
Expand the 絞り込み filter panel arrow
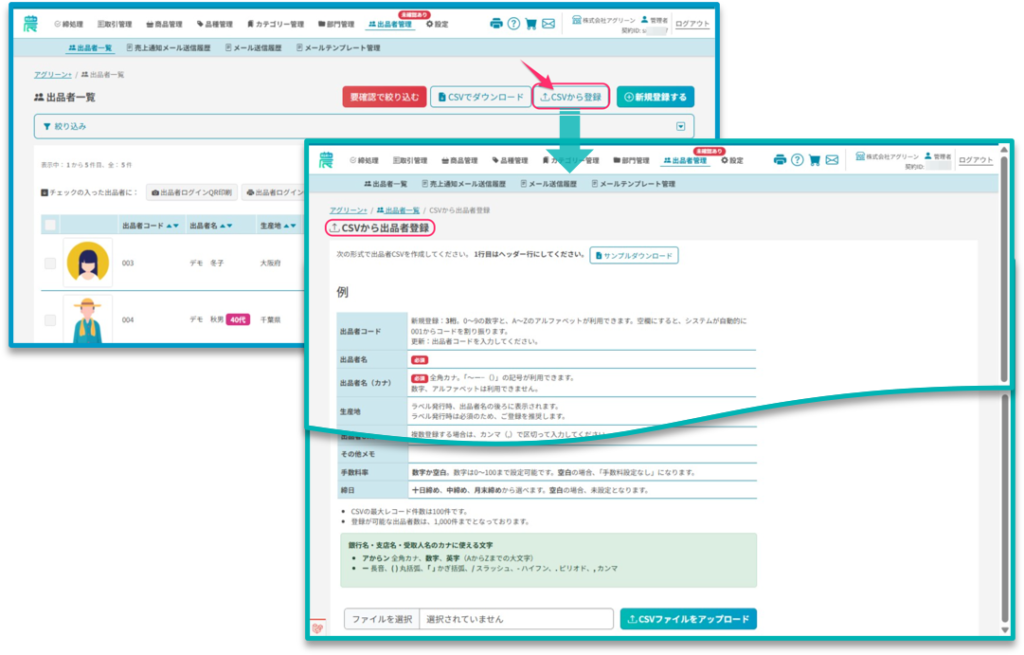[680, 126]
